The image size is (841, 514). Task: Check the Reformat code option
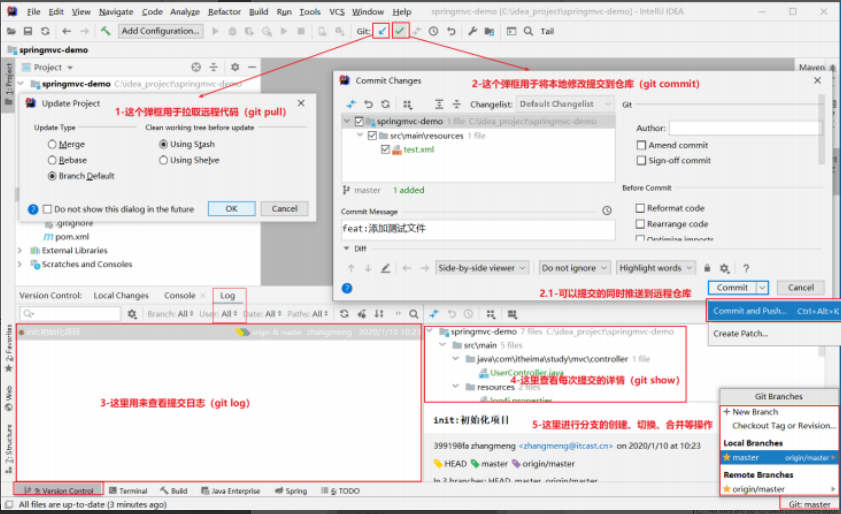coord(640,208)
